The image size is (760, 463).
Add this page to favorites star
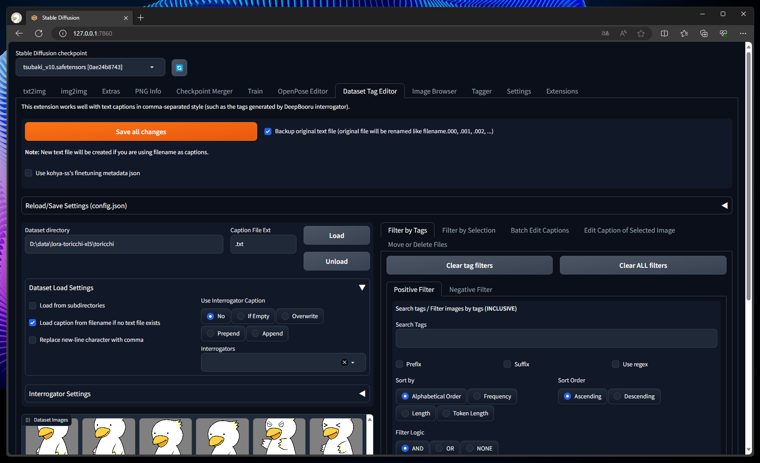click(x=641, y=33)
